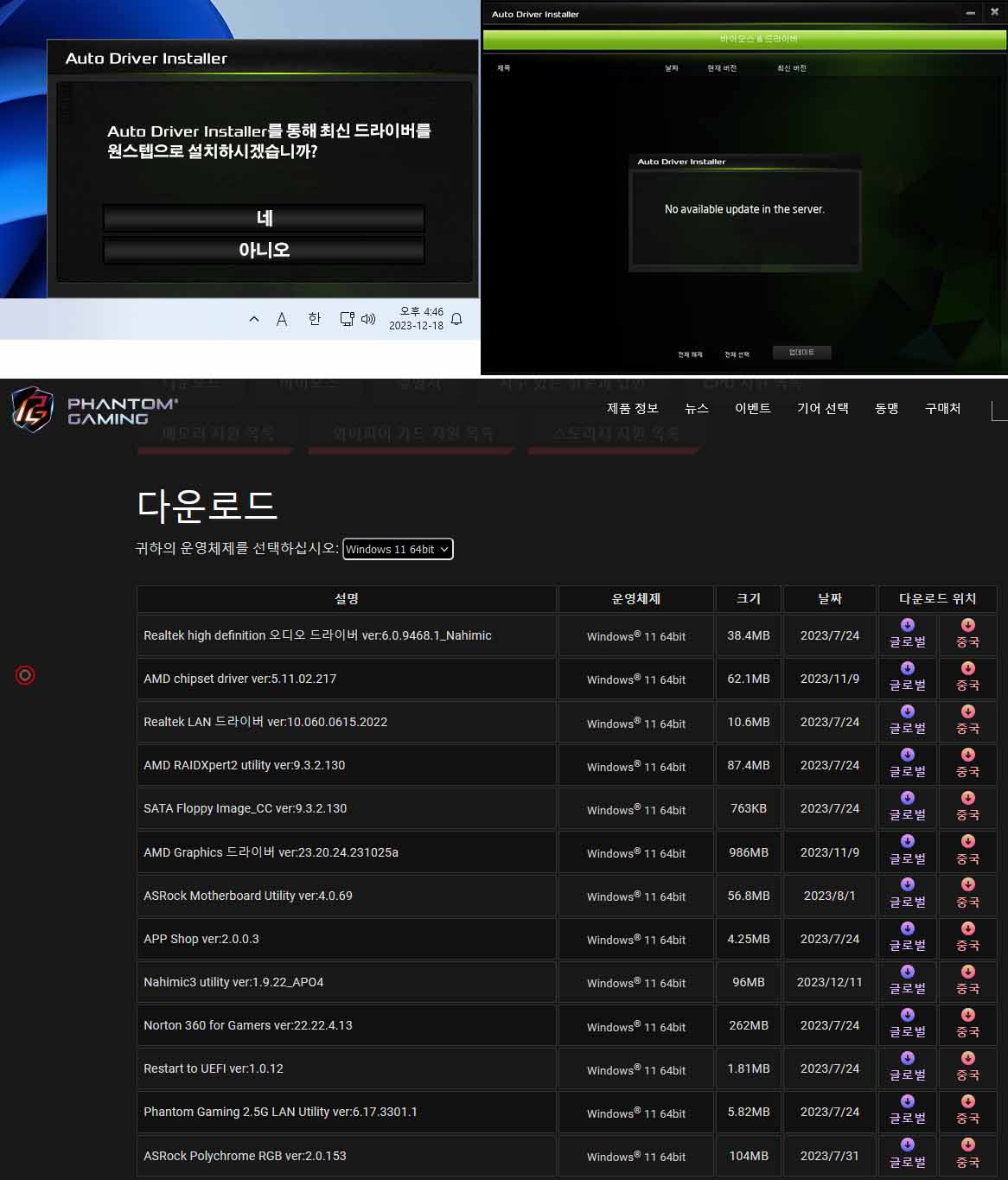1008x1180 pixels.
Task: Click 아니오 to decline driver install
Action: [x=264, y=250]
